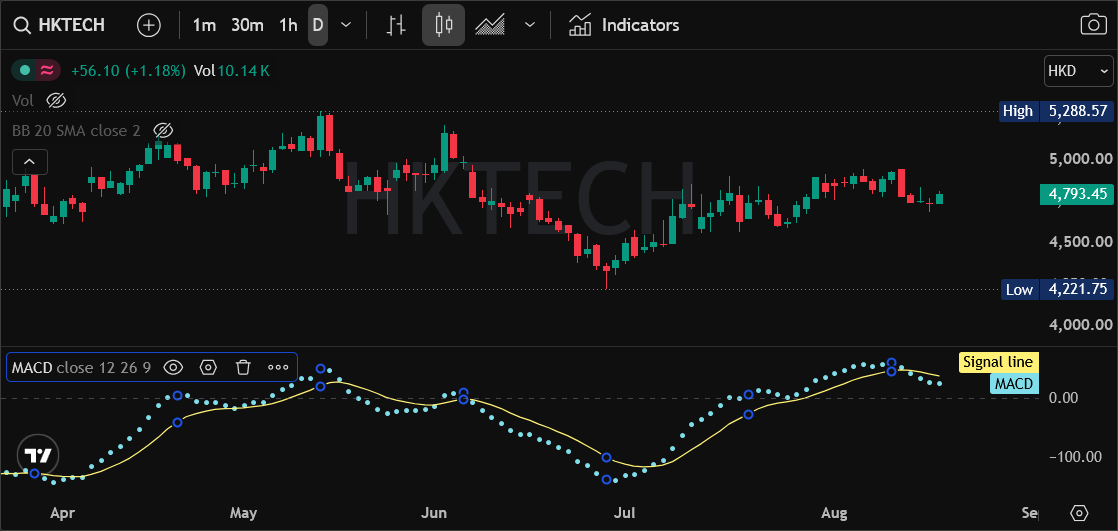The width and height of the screenshot is (1118, 531).
Task: Show the hidden BB 20 SMA indicator
Action: [x=163, y=130]
